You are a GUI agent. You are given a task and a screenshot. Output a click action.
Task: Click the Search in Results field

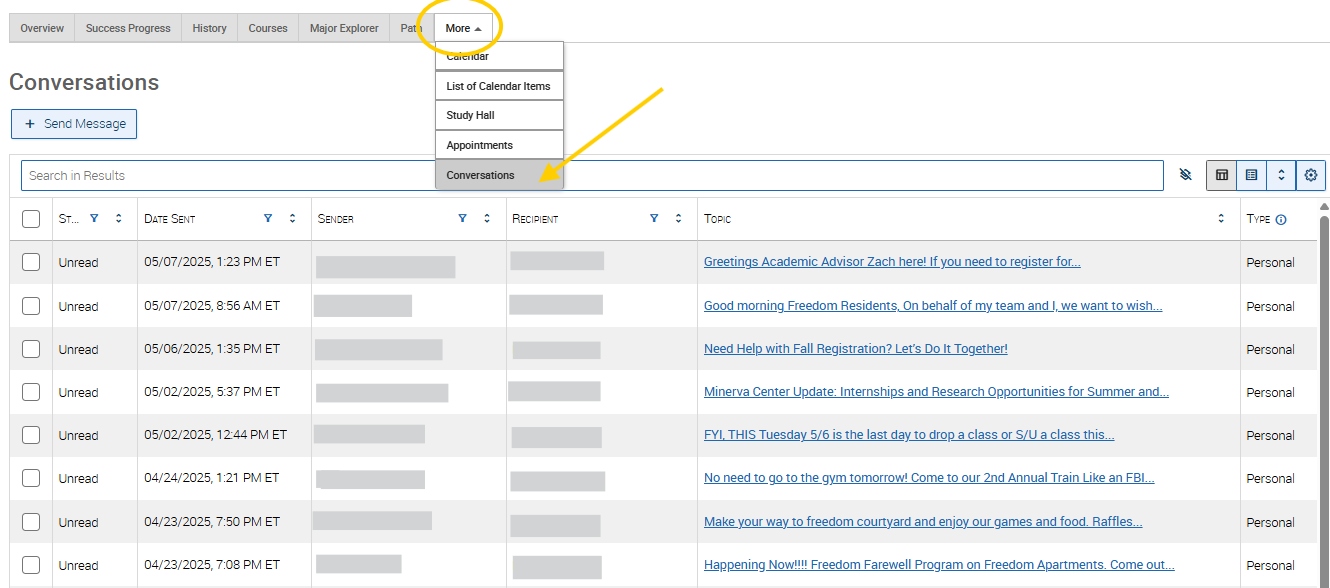[230, 175]
